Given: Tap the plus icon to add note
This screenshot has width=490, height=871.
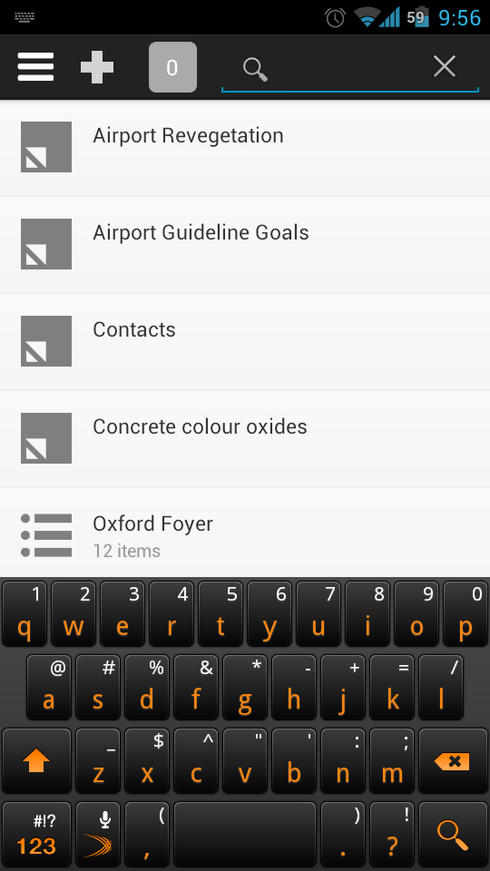Looking at the screenshot, I should click(97, 67).
